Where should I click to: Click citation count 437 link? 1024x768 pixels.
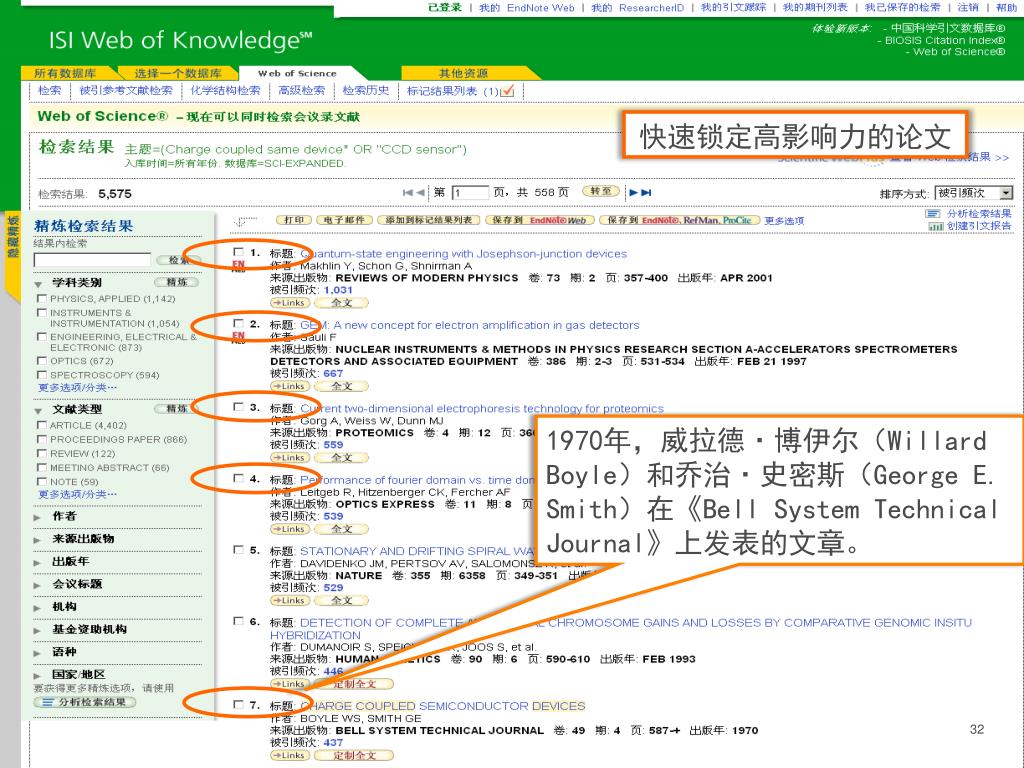pyautogui.click(x=333, y=743)
